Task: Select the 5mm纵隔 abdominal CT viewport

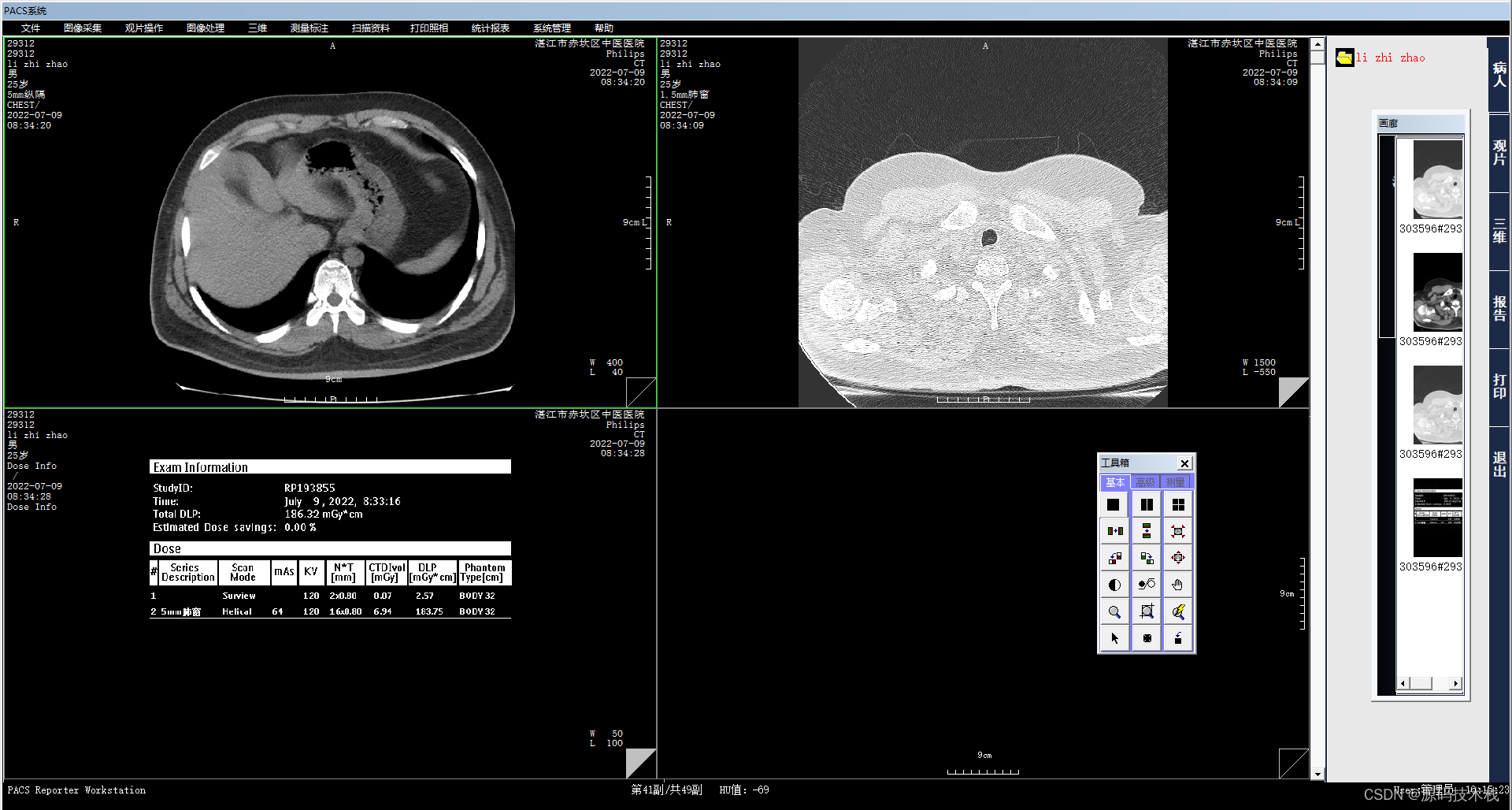Action: tap(331, 222)
